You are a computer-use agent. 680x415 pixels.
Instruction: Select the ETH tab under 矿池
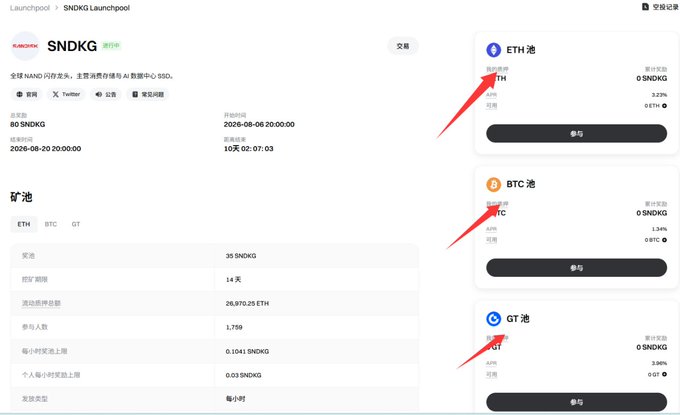(x=24, y=224)
